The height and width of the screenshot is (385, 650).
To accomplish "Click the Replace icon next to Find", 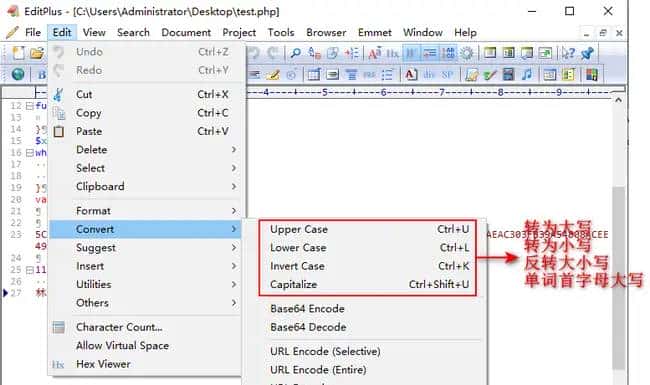I will (314, 53).
